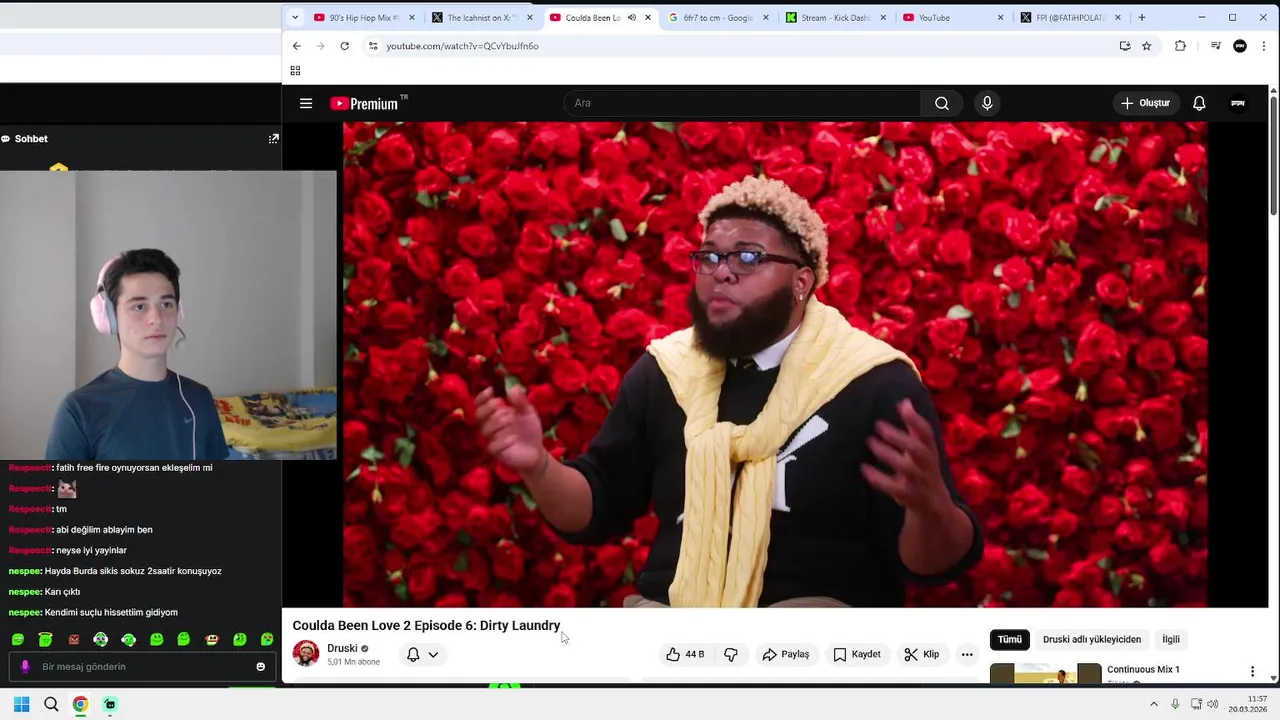The width and height of the screenshot is (1280, 720).
Task: Dislike the video with thumbs down
Action: (x=731, y=654)
